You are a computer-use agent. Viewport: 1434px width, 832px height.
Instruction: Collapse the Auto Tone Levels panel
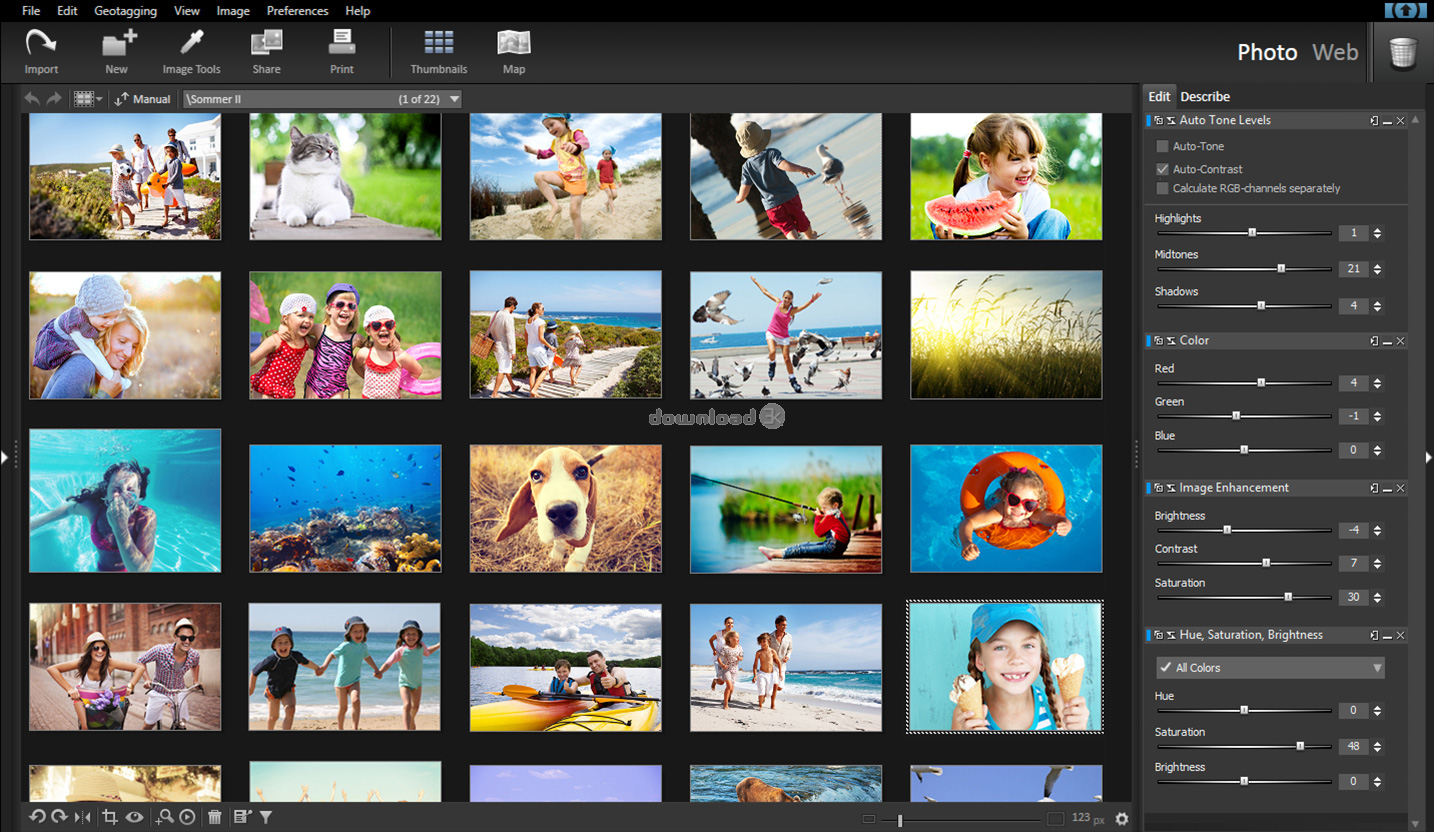[x=1387, y=120]
